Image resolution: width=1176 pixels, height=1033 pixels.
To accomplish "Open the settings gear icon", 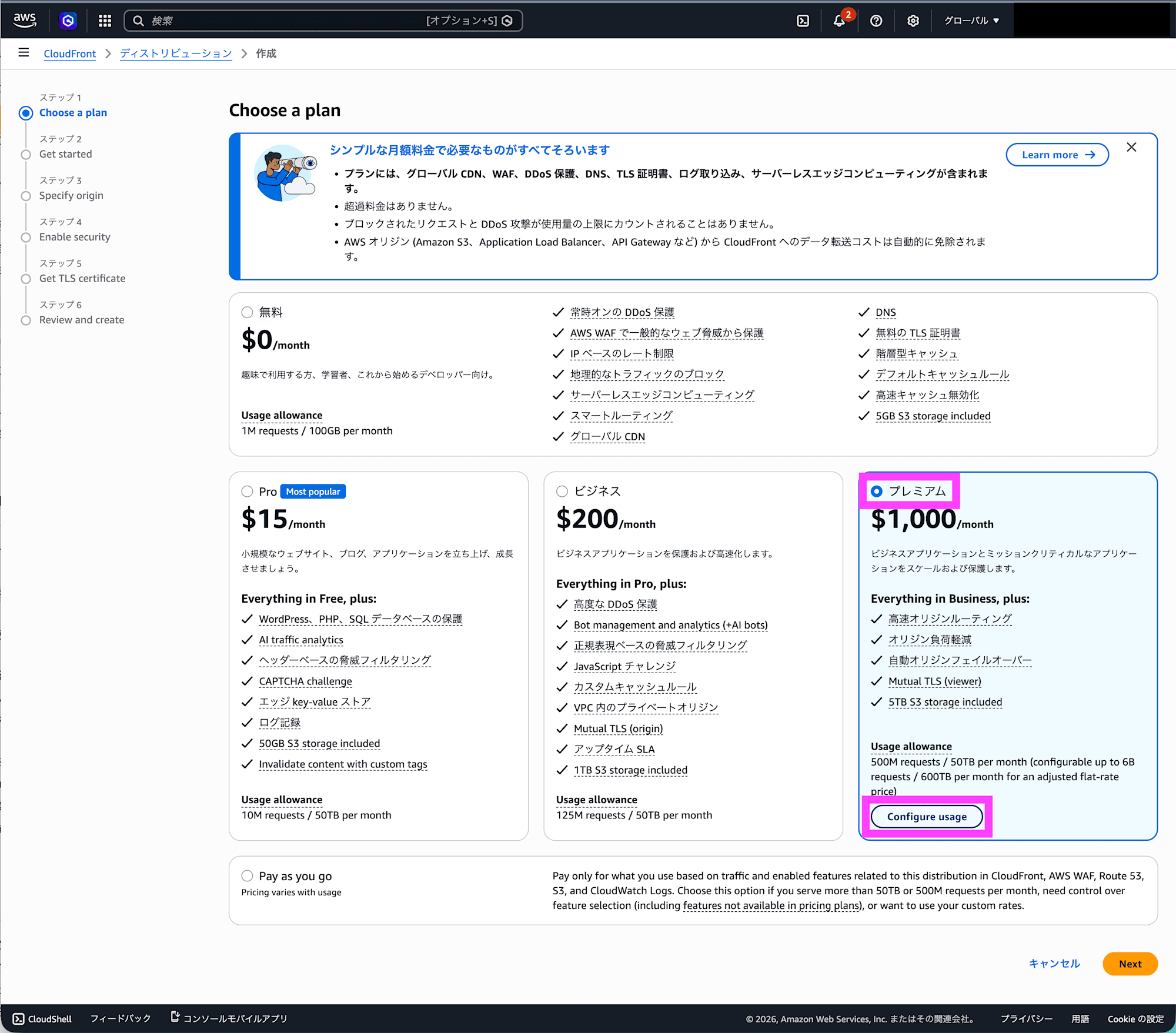I will click(x=913, y=21).
